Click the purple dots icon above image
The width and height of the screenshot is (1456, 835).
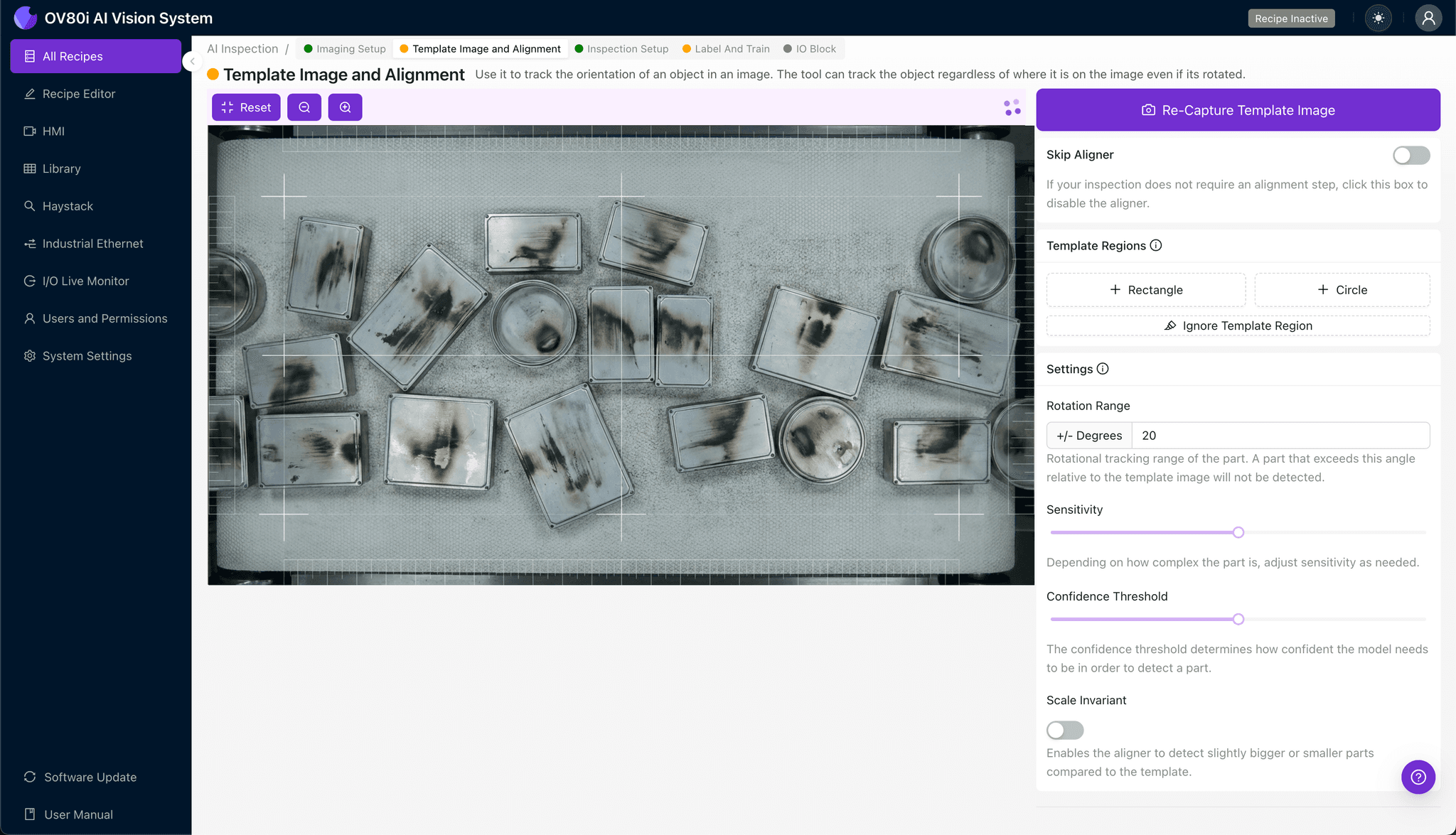[x=1012, y=107]
